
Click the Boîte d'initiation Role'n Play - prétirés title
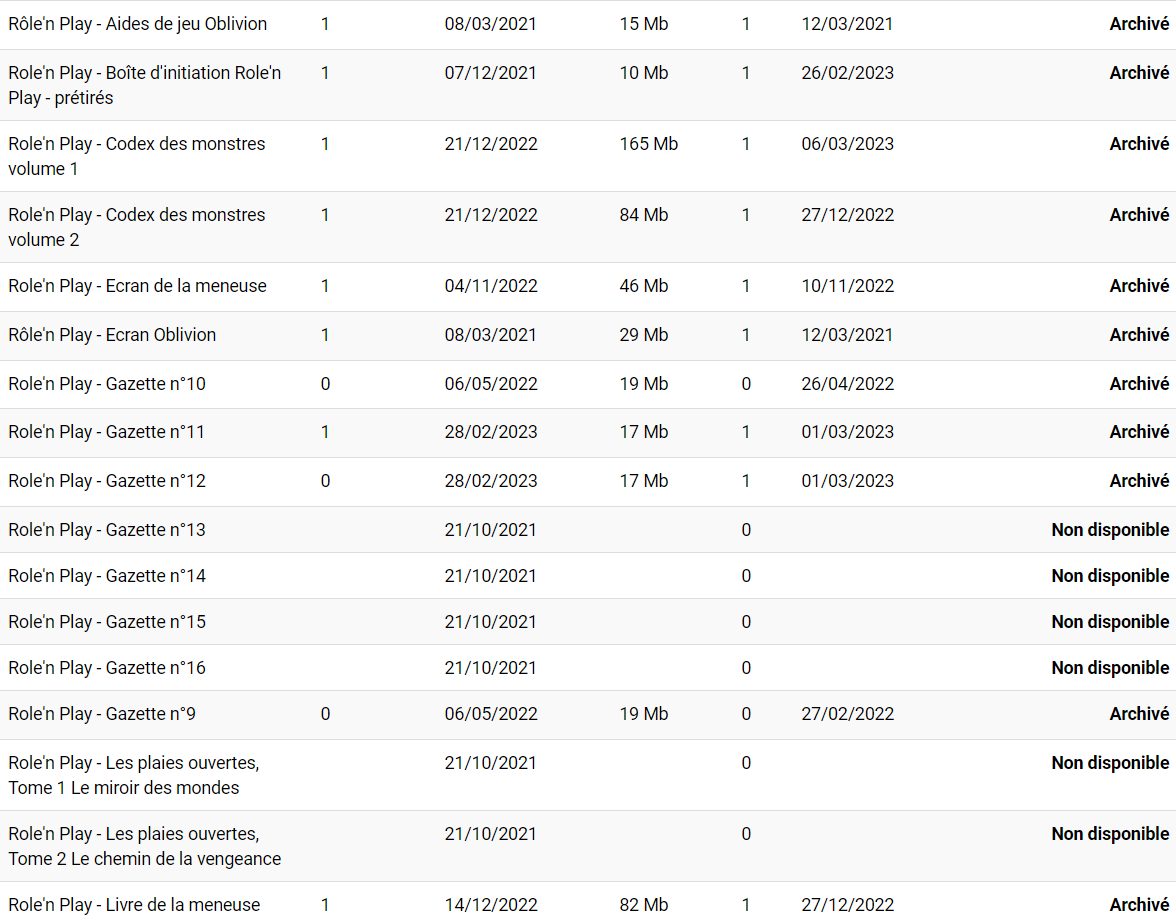pos(144,85)
